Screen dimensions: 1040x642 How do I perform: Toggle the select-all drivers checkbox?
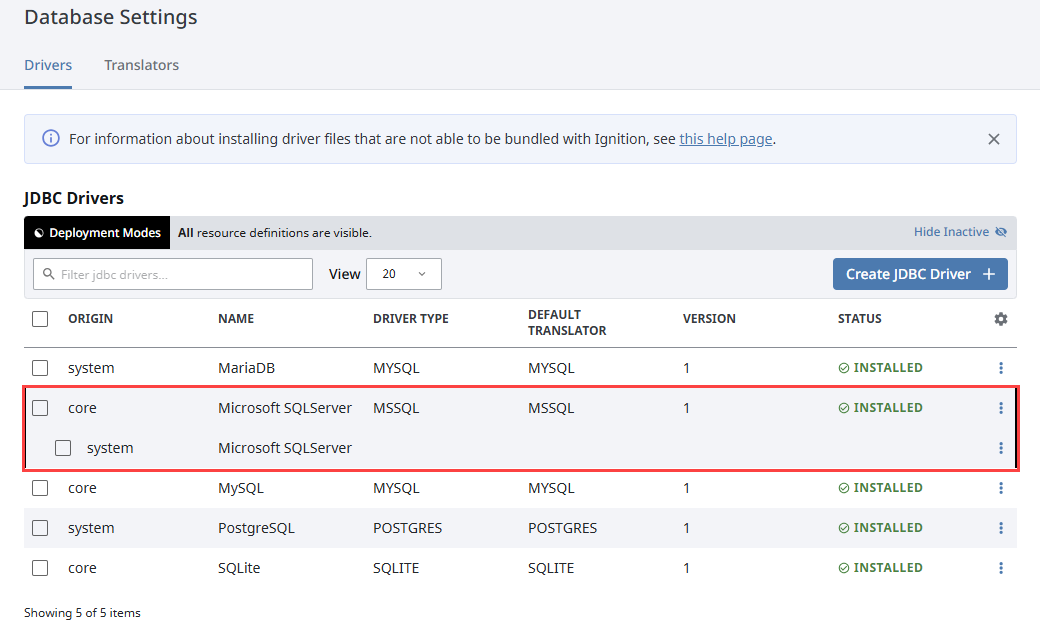(x=40, y=319)
